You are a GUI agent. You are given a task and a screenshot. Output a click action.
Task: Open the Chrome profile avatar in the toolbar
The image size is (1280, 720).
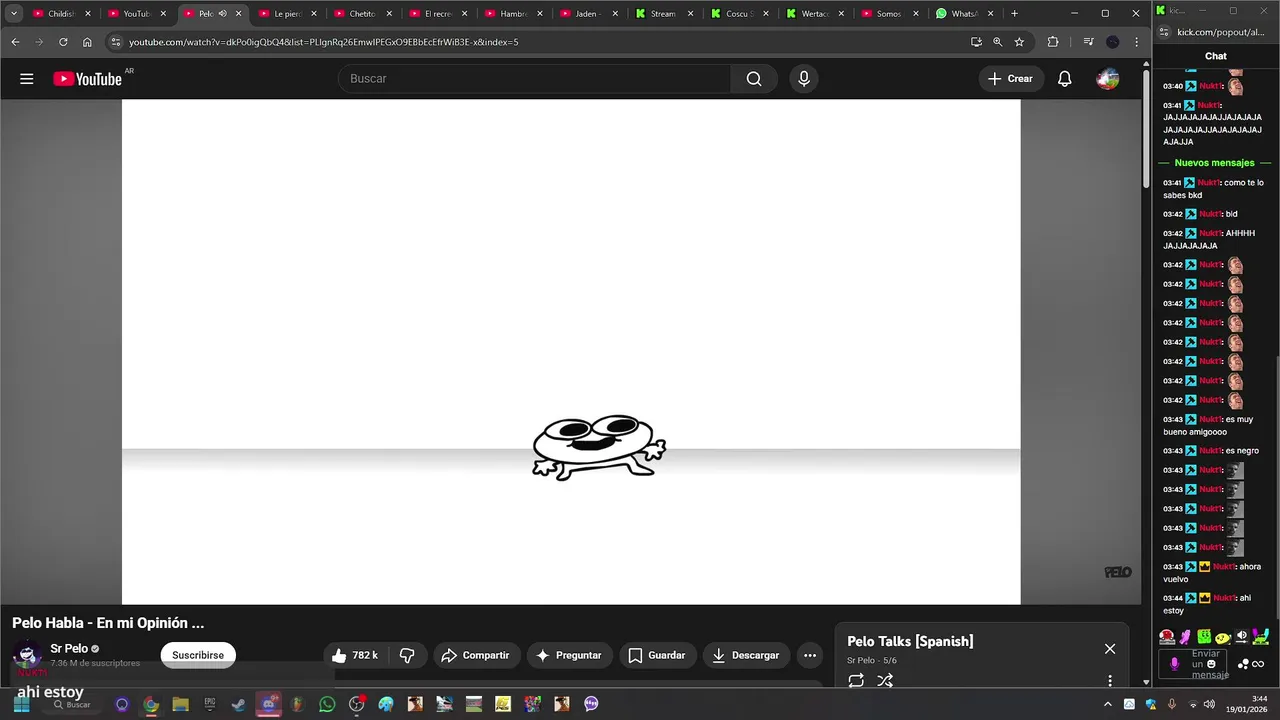click(x=1113, y=42)
